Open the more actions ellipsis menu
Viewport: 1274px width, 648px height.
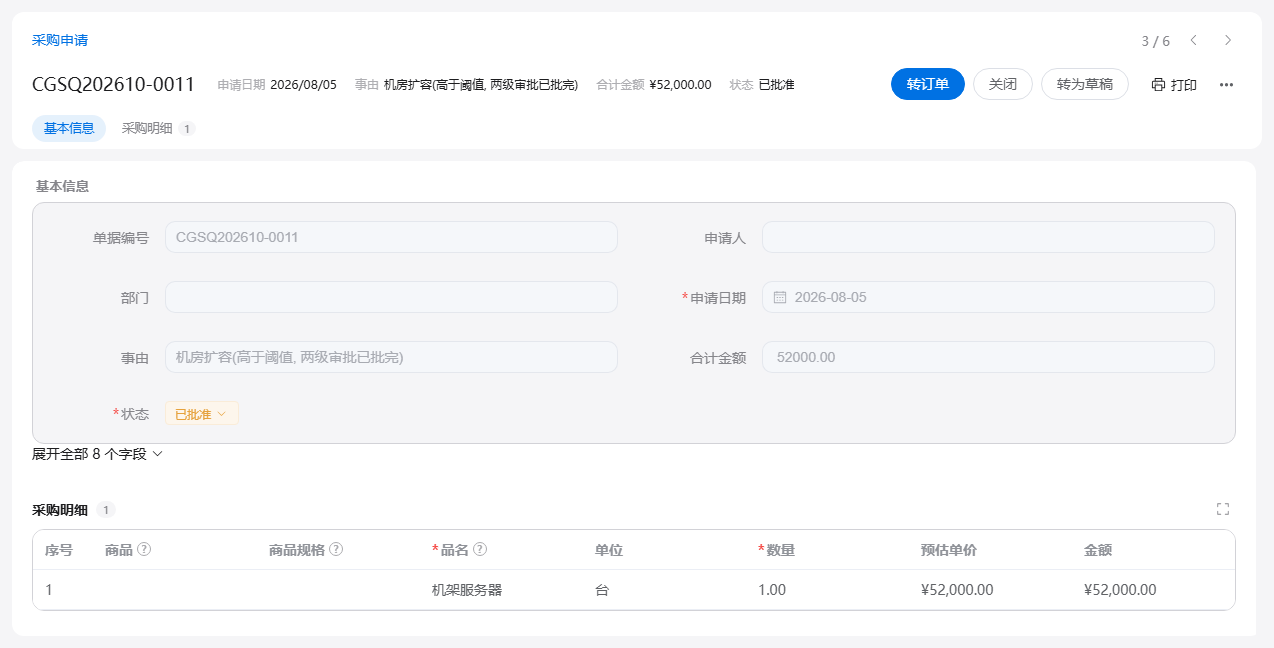(x=1226, y=85)
